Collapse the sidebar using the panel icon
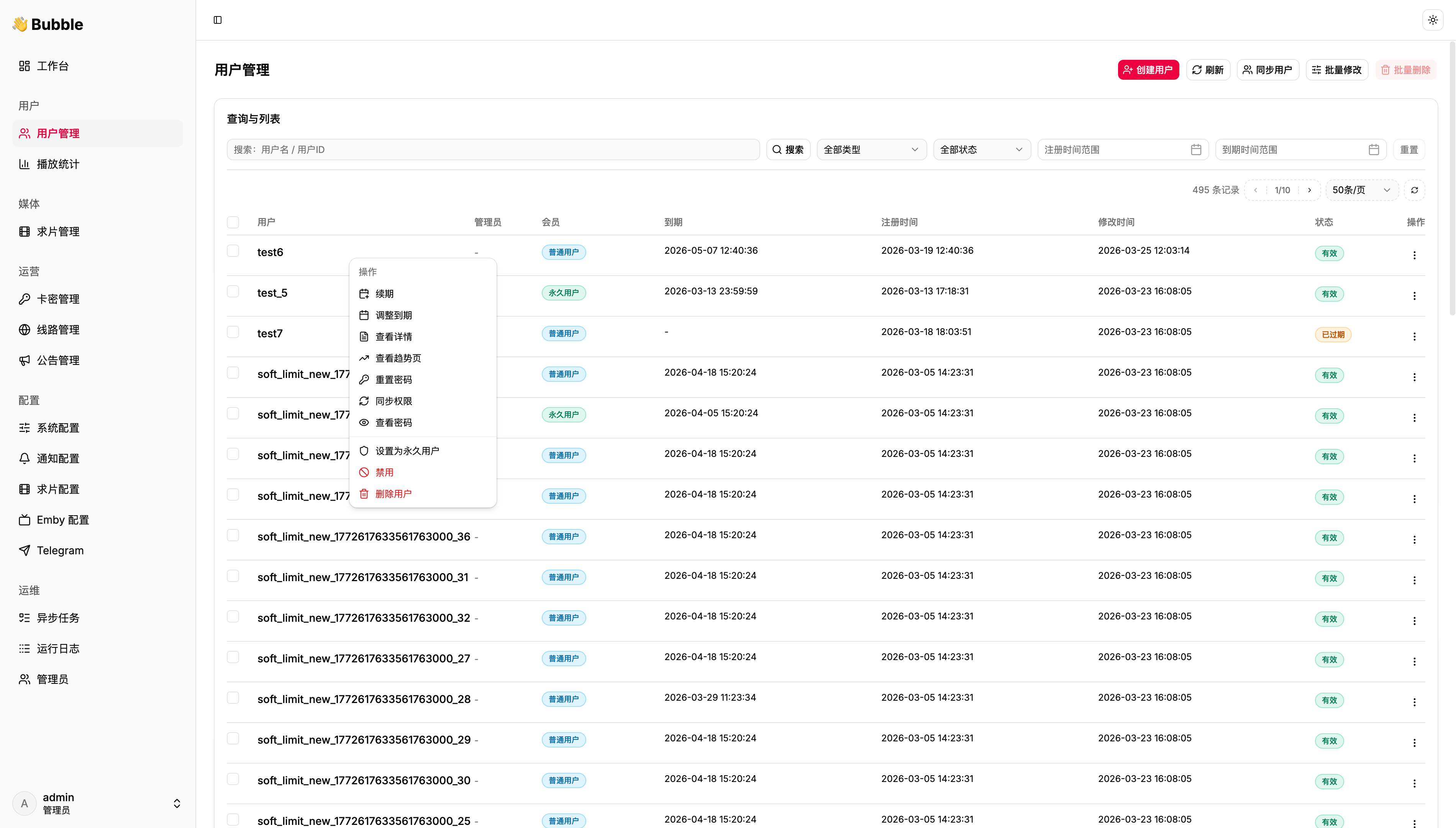 click(217, 20)
